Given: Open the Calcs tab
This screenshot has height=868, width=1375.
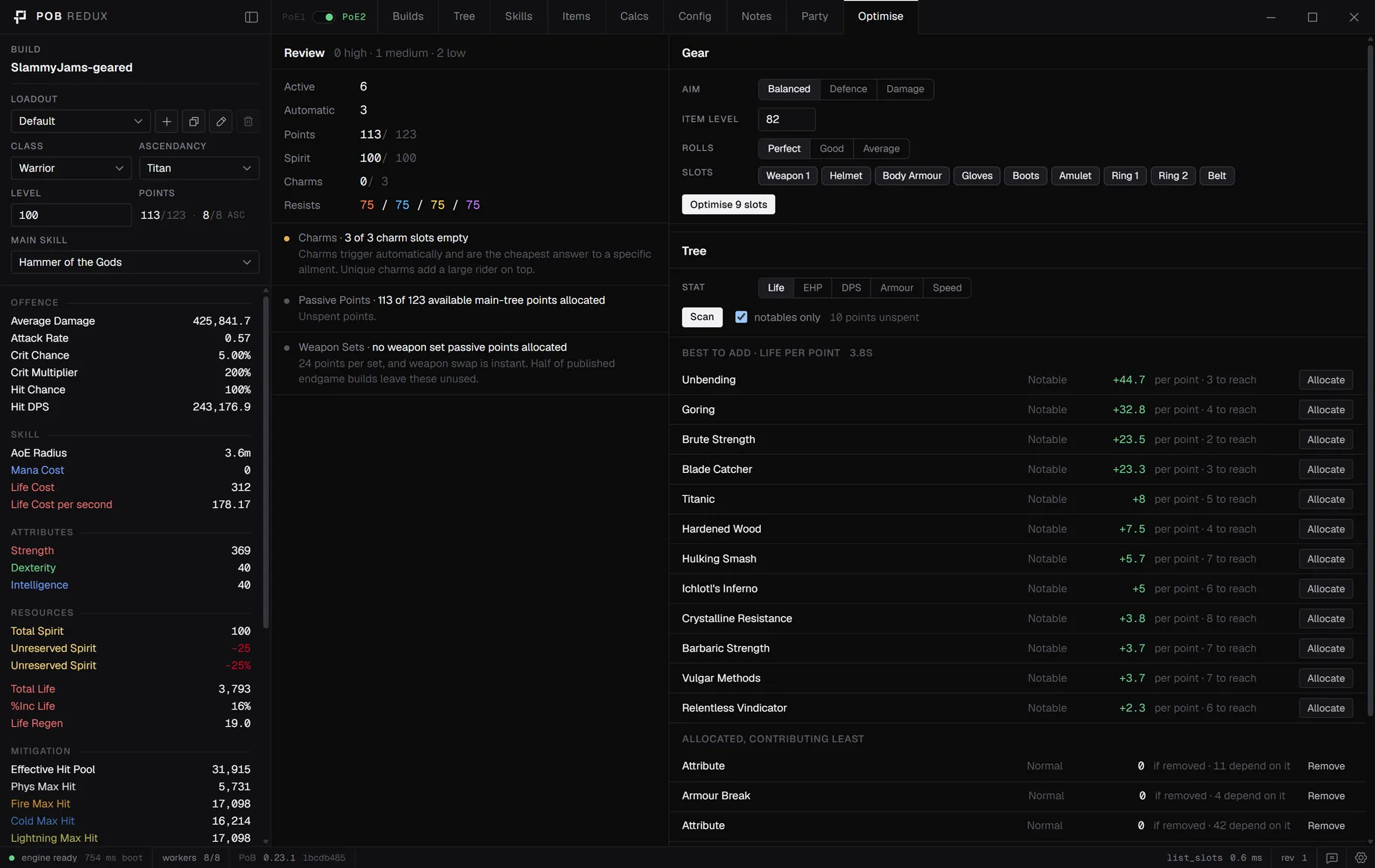Looking at the screenshot, I should click(x=634, y=16).
